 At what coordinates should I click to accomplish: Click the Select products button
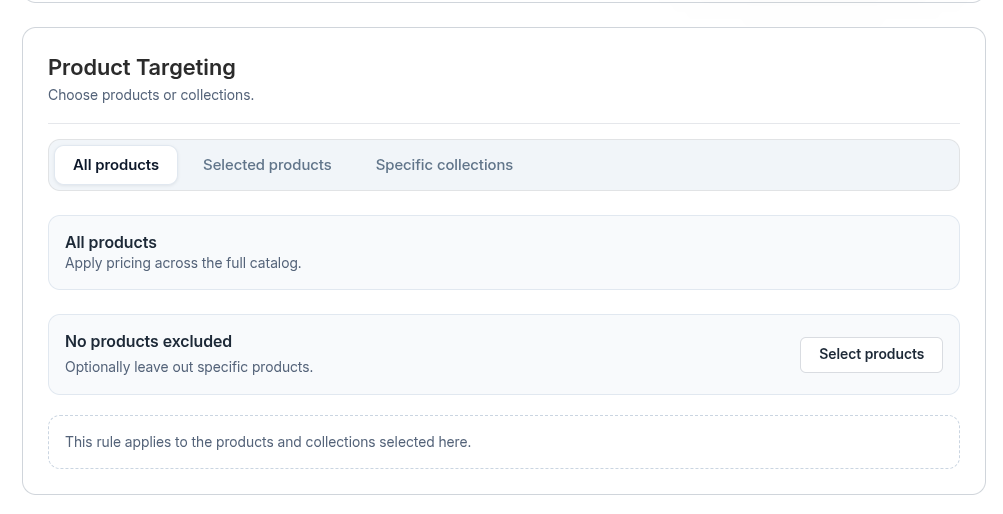click(x=871, y=355)
